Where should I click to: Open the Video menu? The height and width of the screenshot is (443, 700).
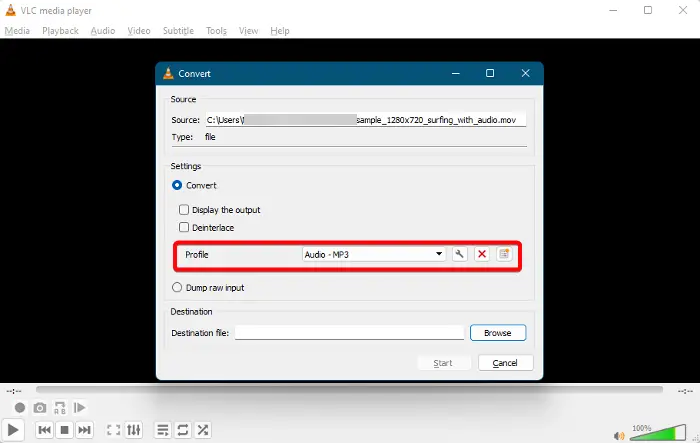click(139, 31)
